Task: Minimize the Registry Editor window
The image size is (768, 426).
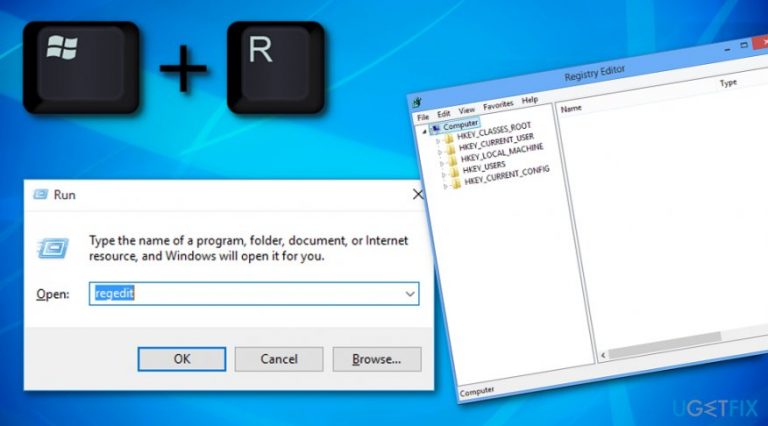Action: [x=727, y=49]
